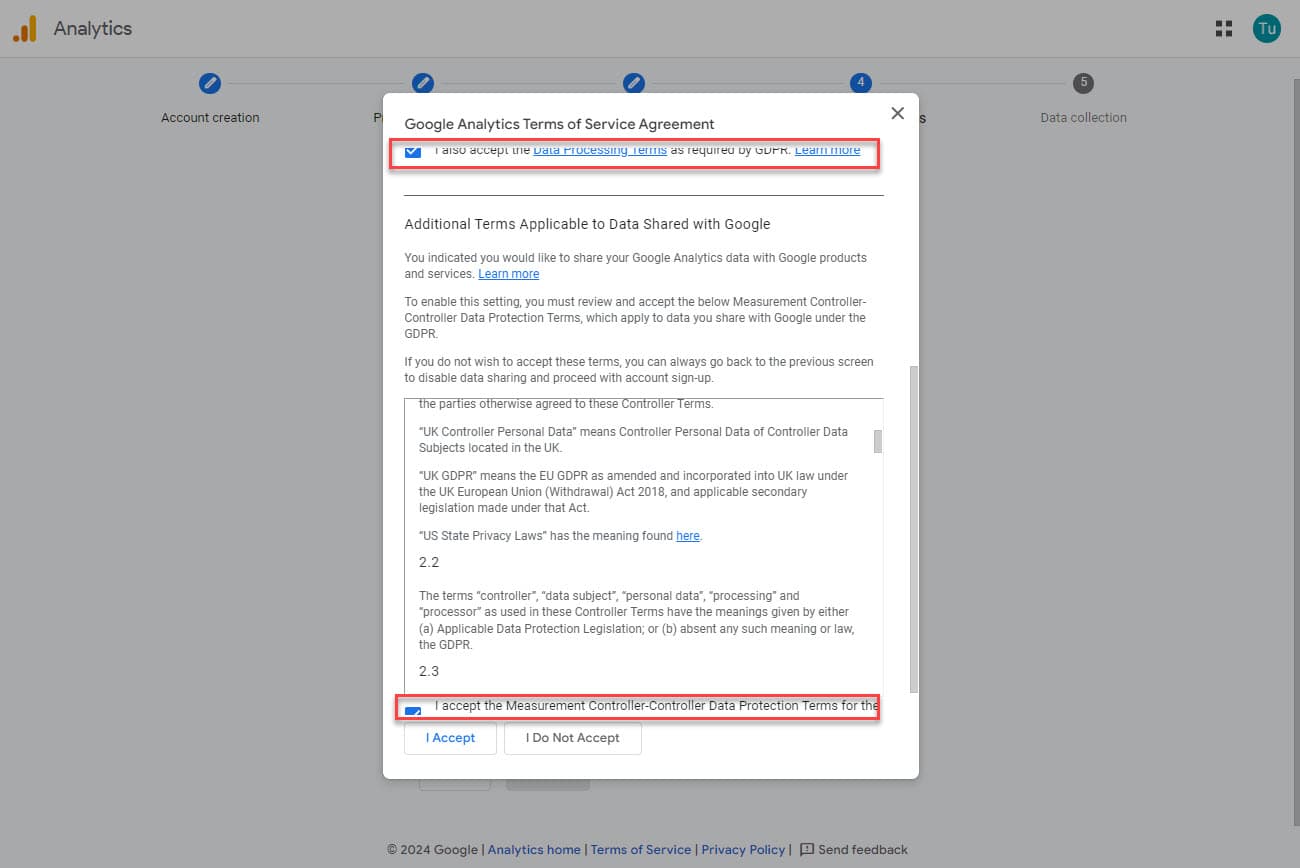Click the inner terms text scrollbar thumb

click(x=878, y=441)
